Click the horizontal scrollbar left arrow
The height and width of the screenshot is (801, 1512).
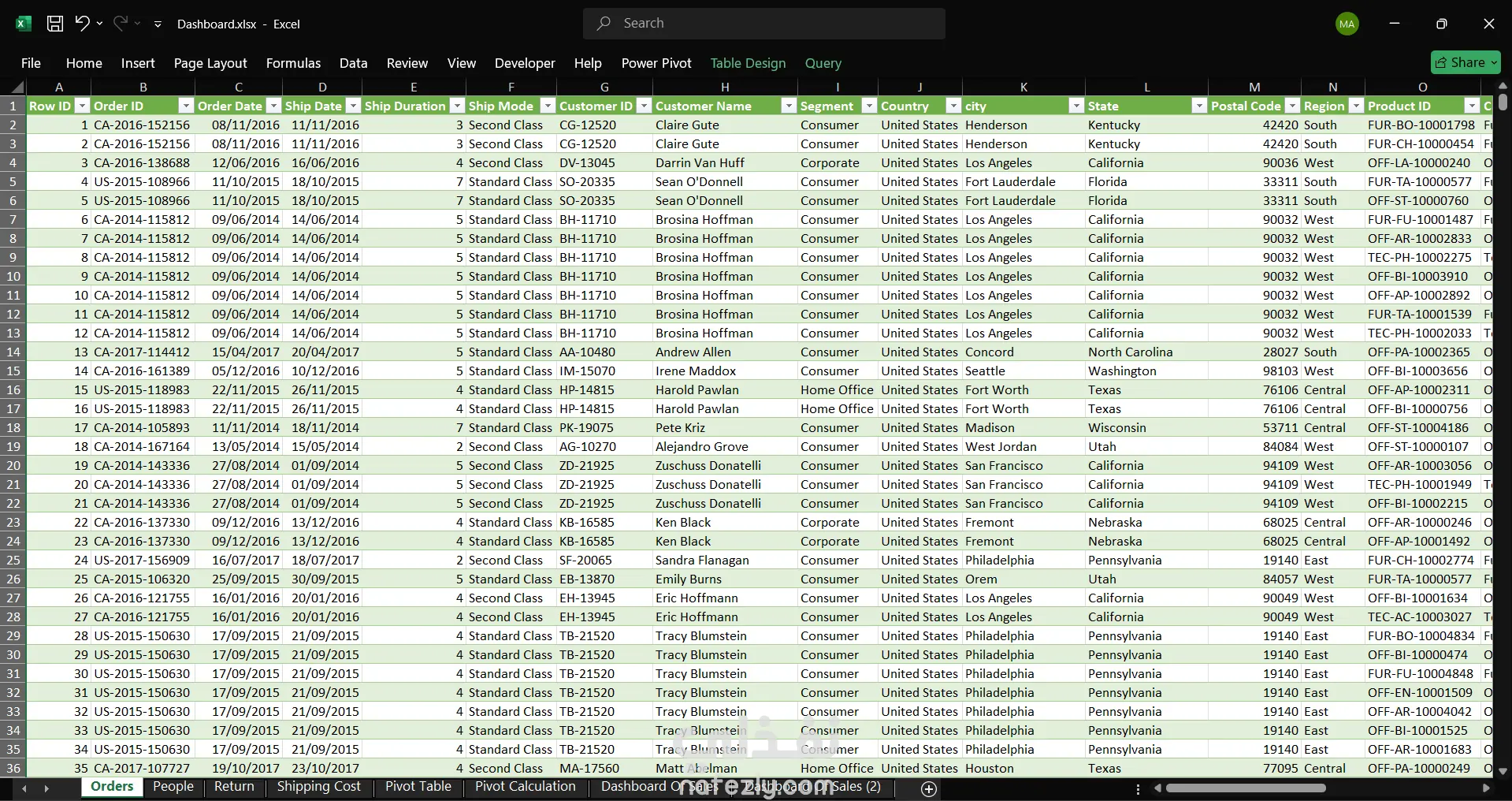(1157, 788)
